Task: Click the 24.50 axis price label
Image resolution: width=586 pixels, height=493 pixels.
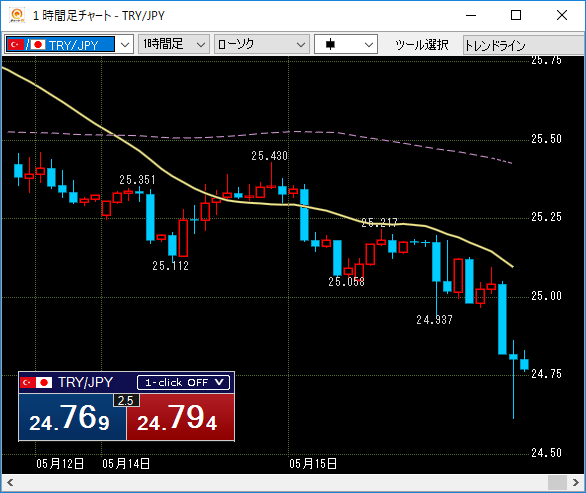Action: coord(546,453)
